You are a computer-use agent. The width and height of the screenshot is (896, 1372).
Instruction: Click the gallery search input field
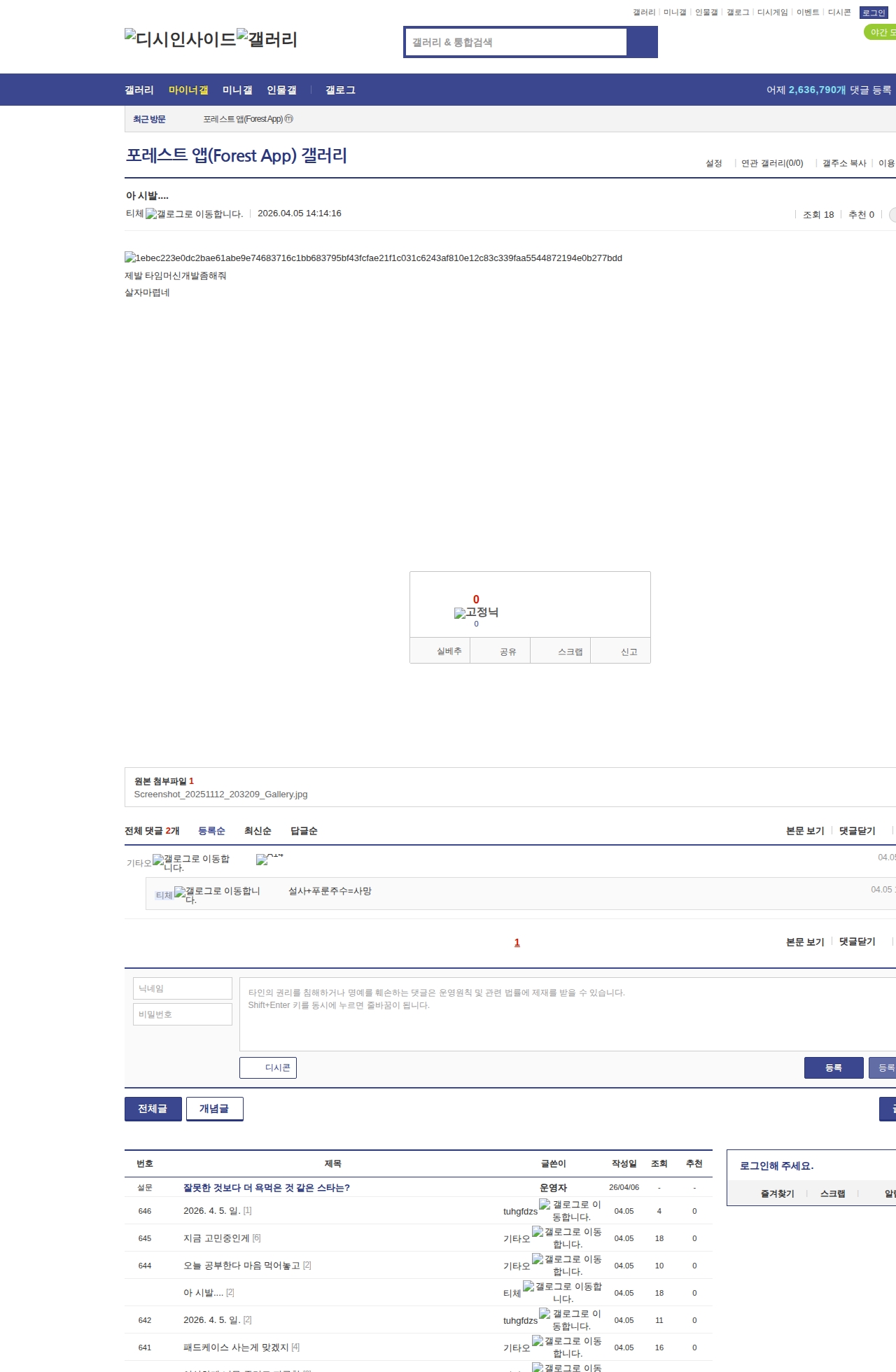click(x=517, y=42)
